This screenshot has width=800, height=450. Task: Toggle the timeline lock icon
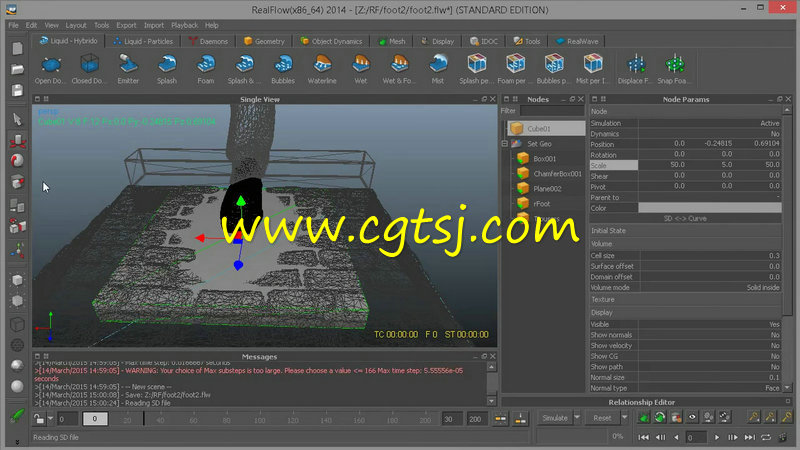tap(39, 419)
